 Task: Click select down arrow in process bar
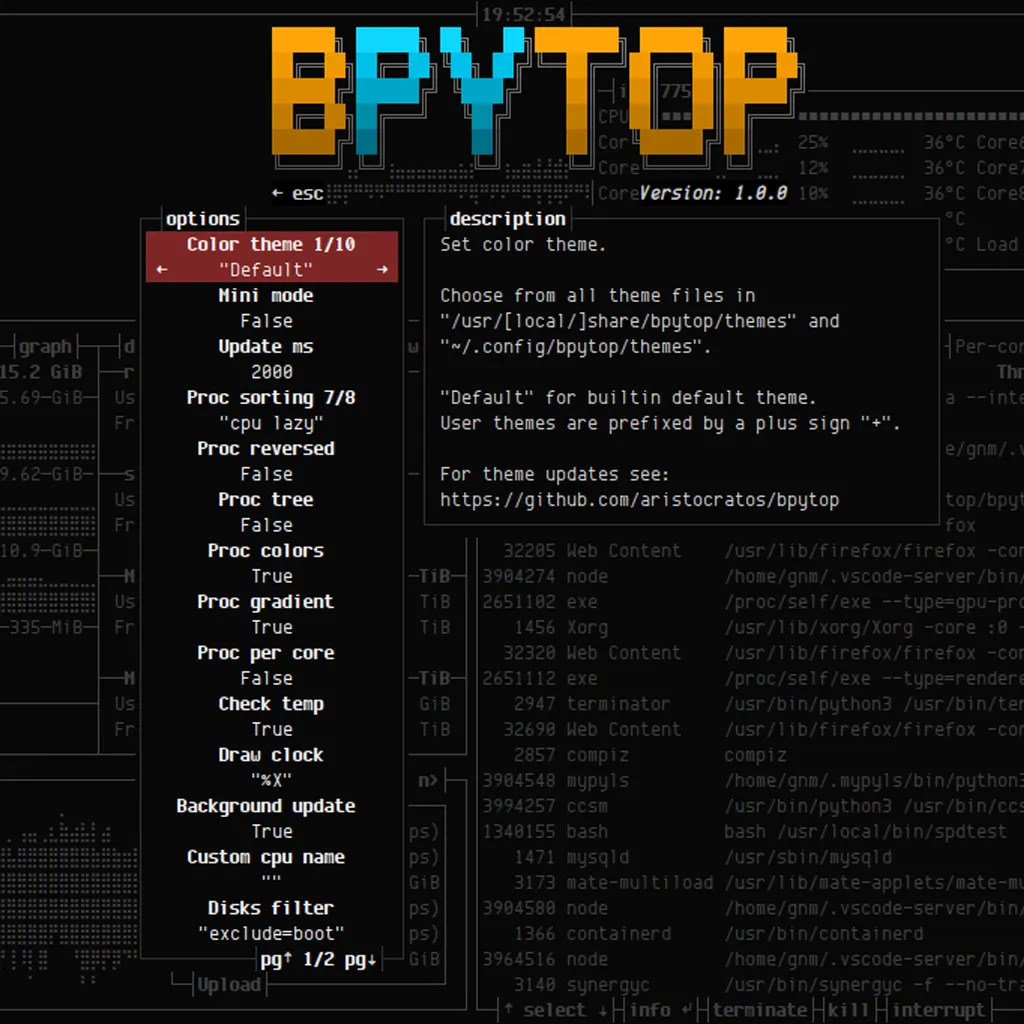601,1009
